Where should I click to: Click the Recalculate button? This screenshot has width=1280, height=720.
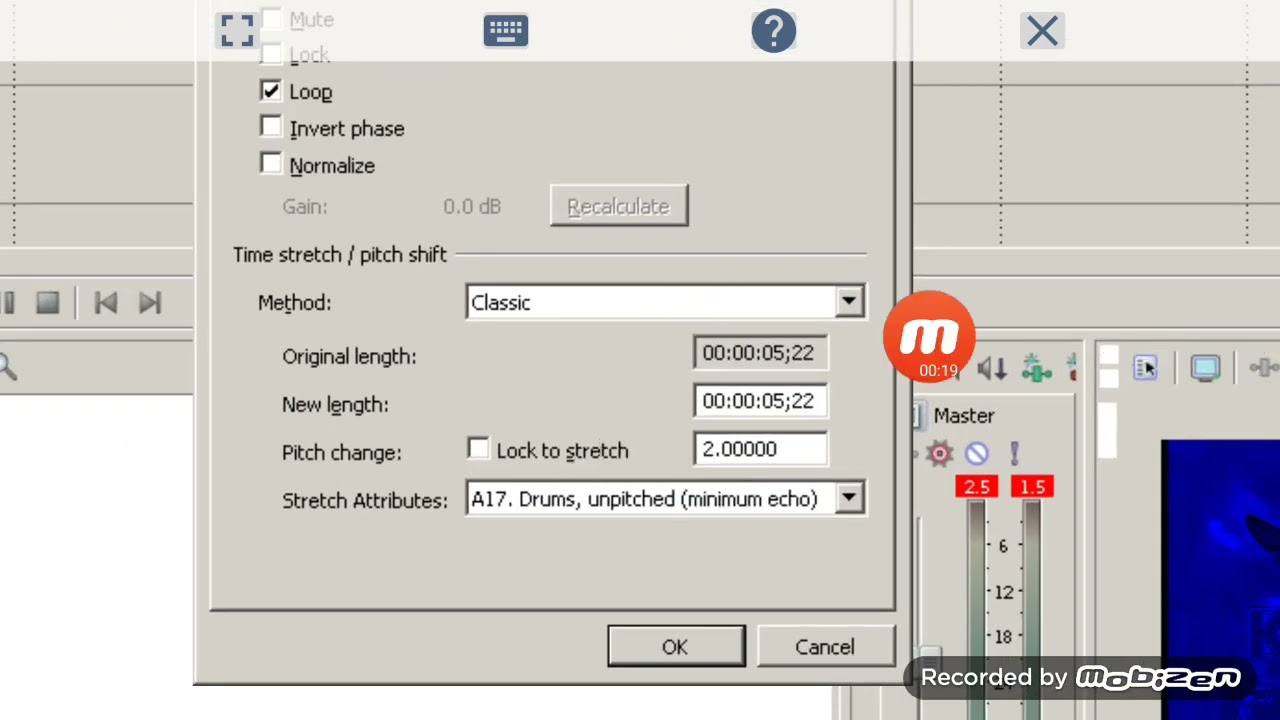(619, 206)
